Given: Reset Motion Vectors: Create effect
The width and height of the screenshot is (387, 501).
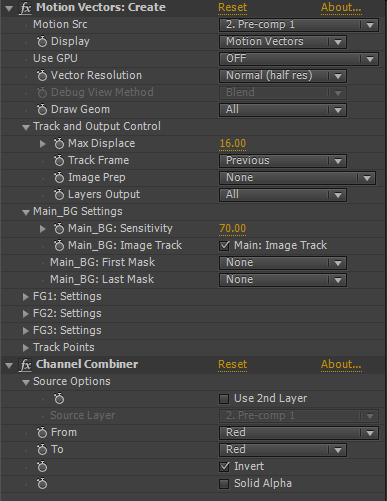Looking at the screenshot, I should pyautogui.click(x=233, y=8).
